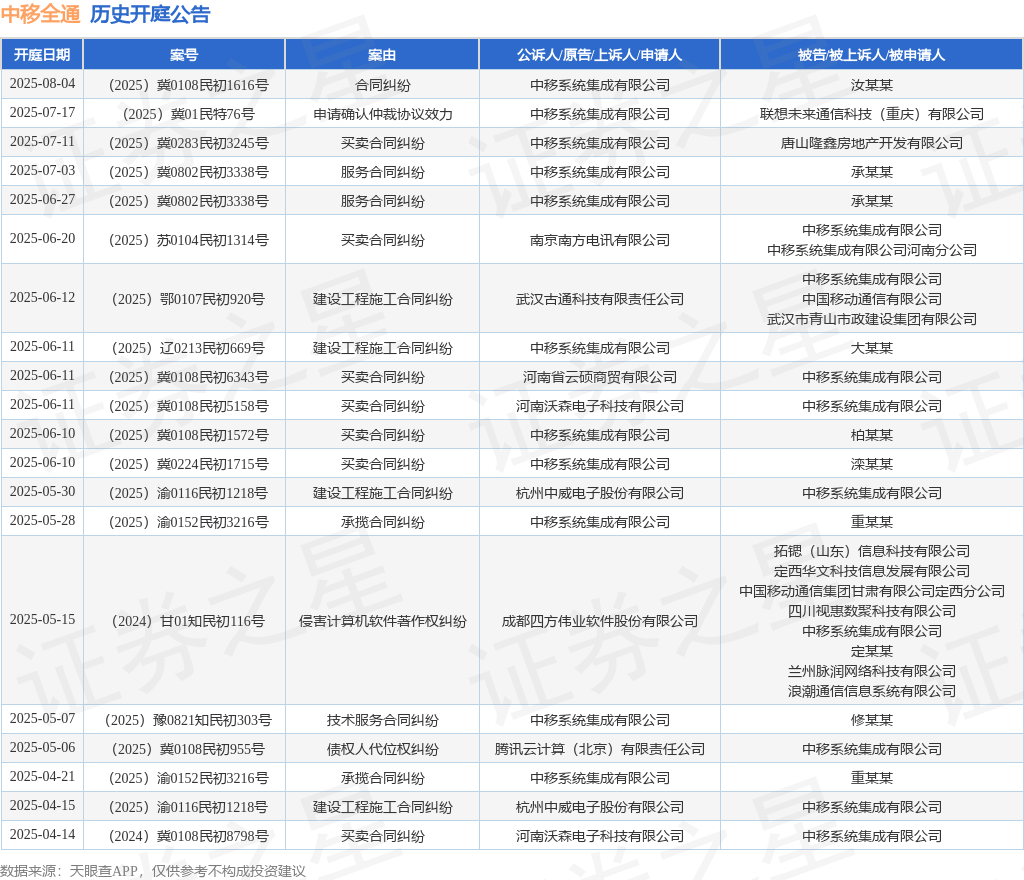Click the 公诉人/原告/上诉人/申请人 header
Viewport: 1024px width, 880px height.
pyautogui.click(x=600, y=55)
